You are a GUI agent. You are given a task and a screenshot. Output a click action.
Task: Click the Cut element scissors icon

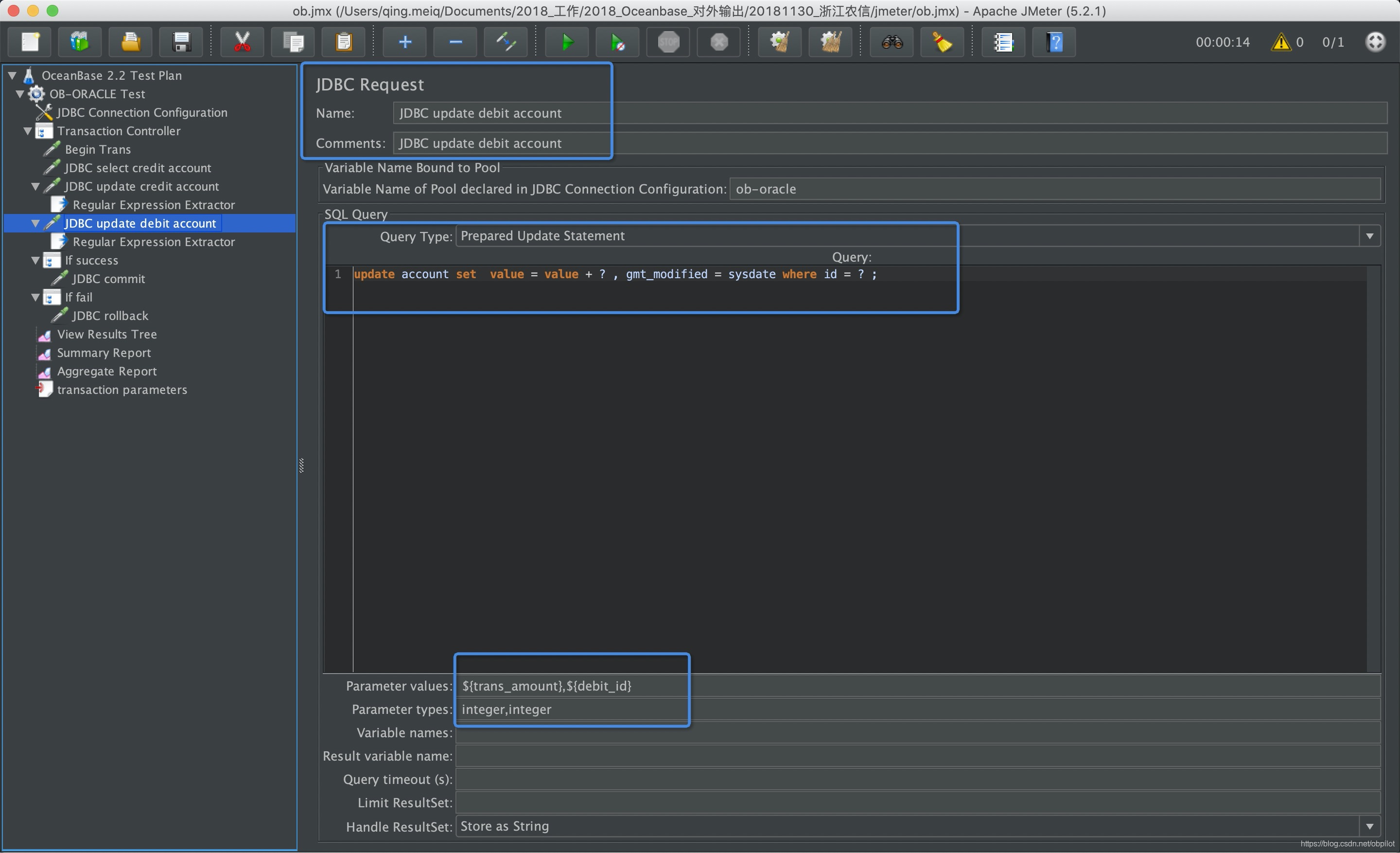[x=243, y=42]
